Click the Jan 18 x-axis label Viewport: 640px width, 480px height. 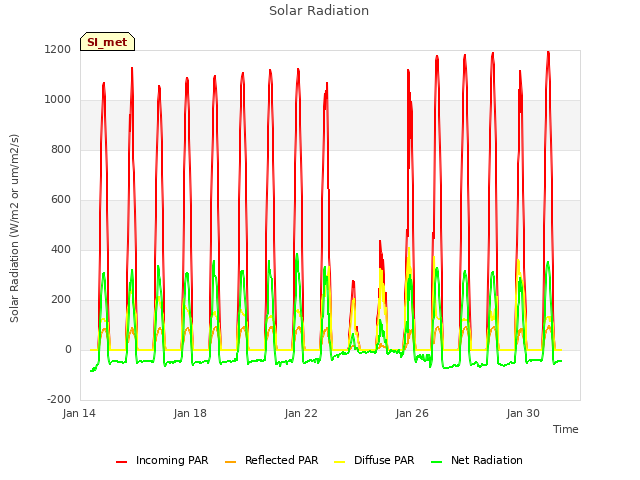(x=190, y=413)
